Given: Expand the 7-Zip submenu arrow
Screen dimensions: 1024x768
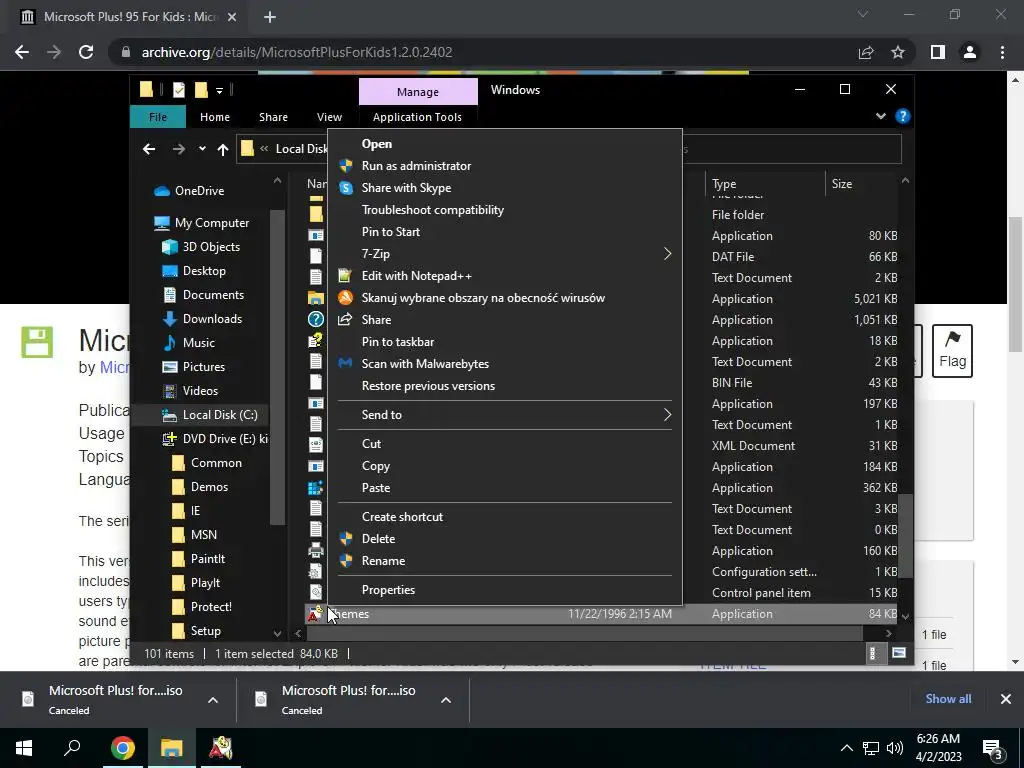Looking at the screenshot, I should [x=667, y=254].
